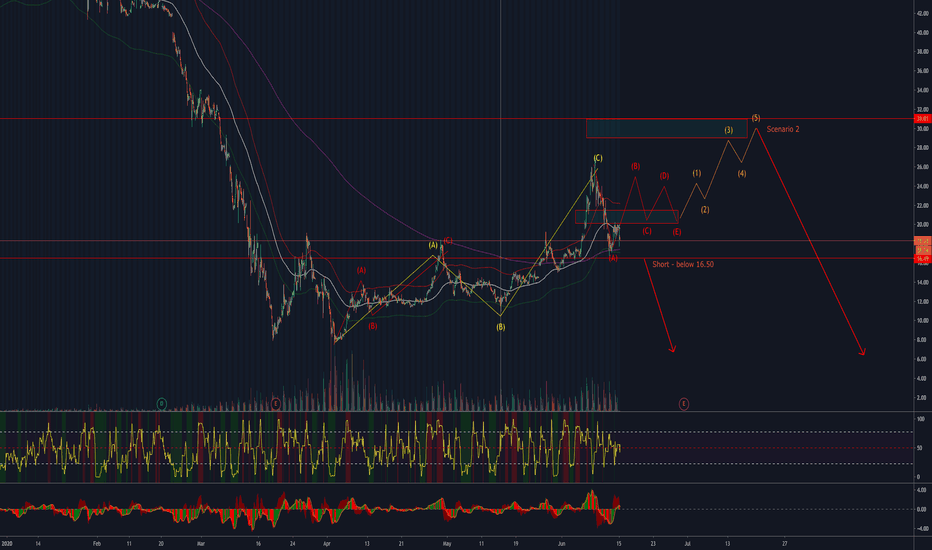Click the 0.00 value on histogram scale

point(921,509)
